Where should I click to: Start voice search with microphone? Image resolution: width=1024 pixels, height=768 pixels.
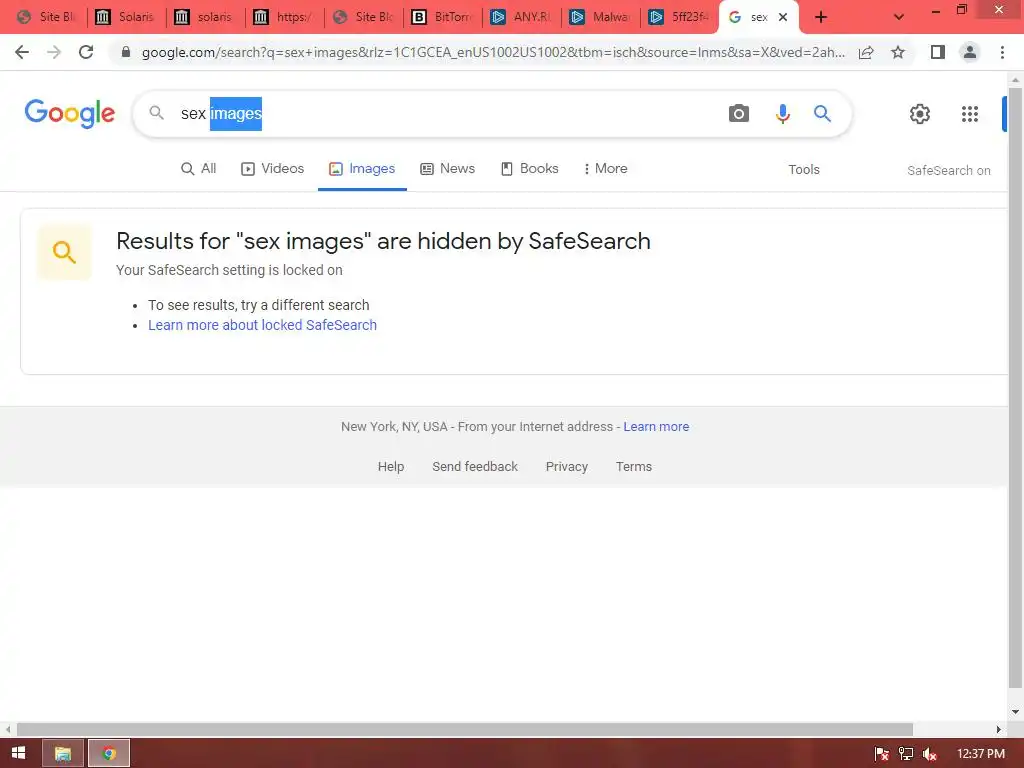(x=782, y=114)
